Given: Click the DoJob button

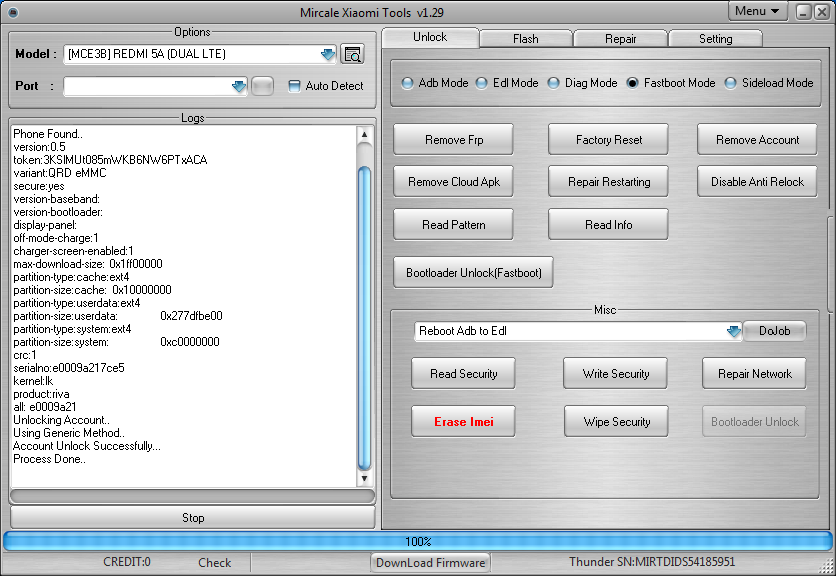Looking at the screenshot, I should coord(775,331).
